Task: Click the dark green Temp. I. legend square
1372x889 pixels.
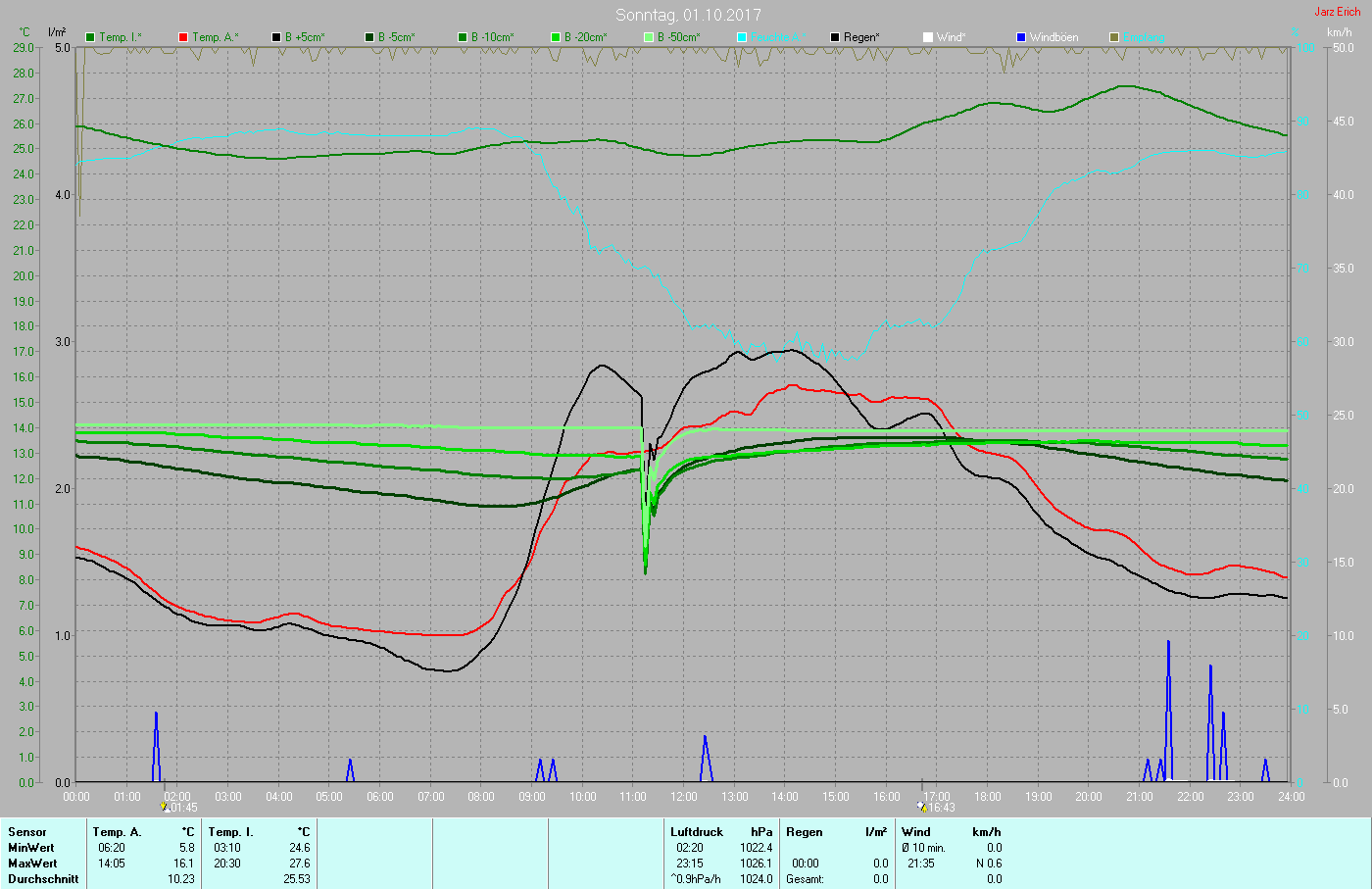Action: pos(91,37)
